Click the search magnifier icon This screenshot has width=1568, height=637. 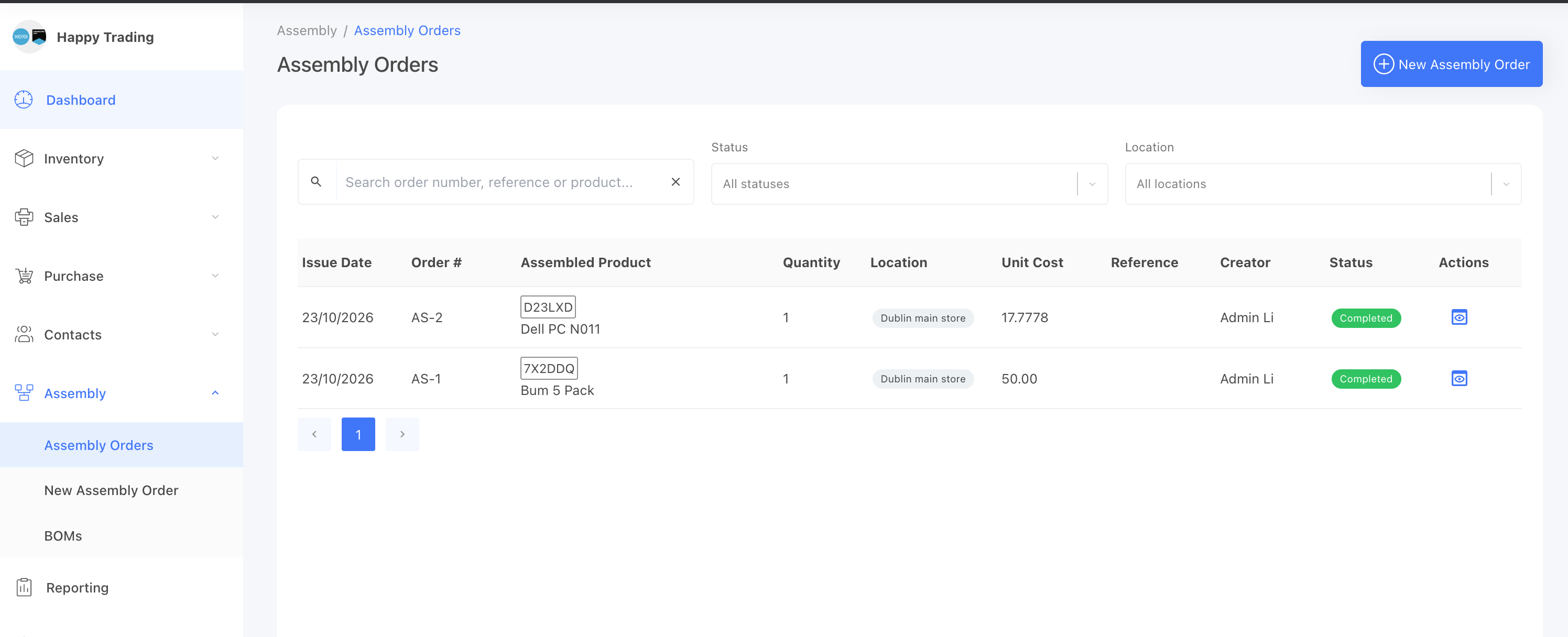click(x=316, y=181)
